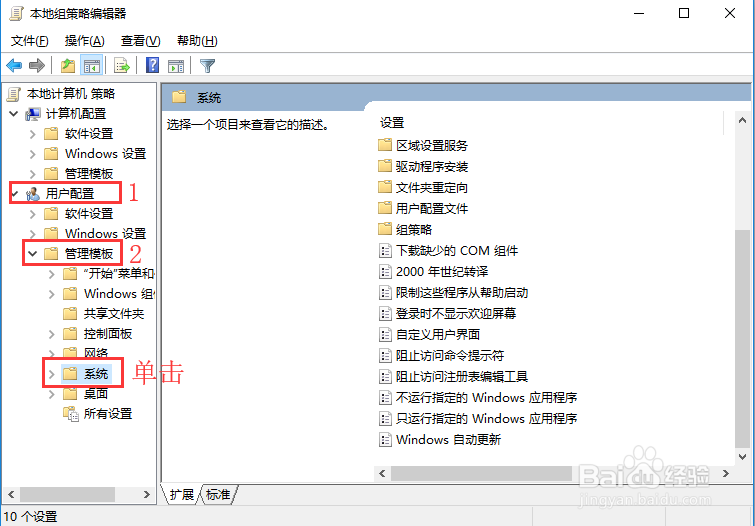The image size is (755, 526).
Task: Expand 软件设置 under 用户配置
Action: (33, 214)
